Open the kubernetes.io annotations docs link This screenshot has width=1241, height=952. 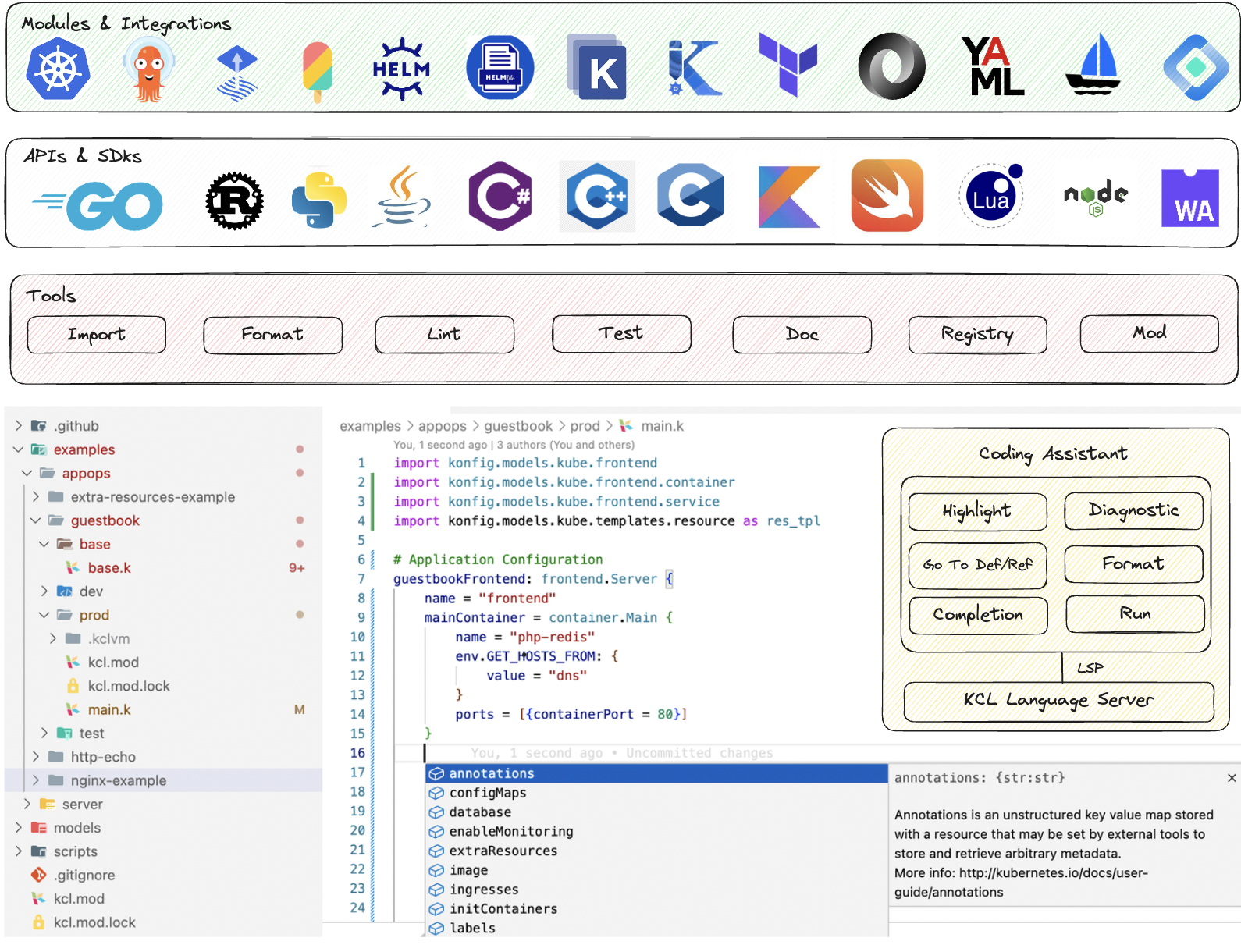(1021, 883)
